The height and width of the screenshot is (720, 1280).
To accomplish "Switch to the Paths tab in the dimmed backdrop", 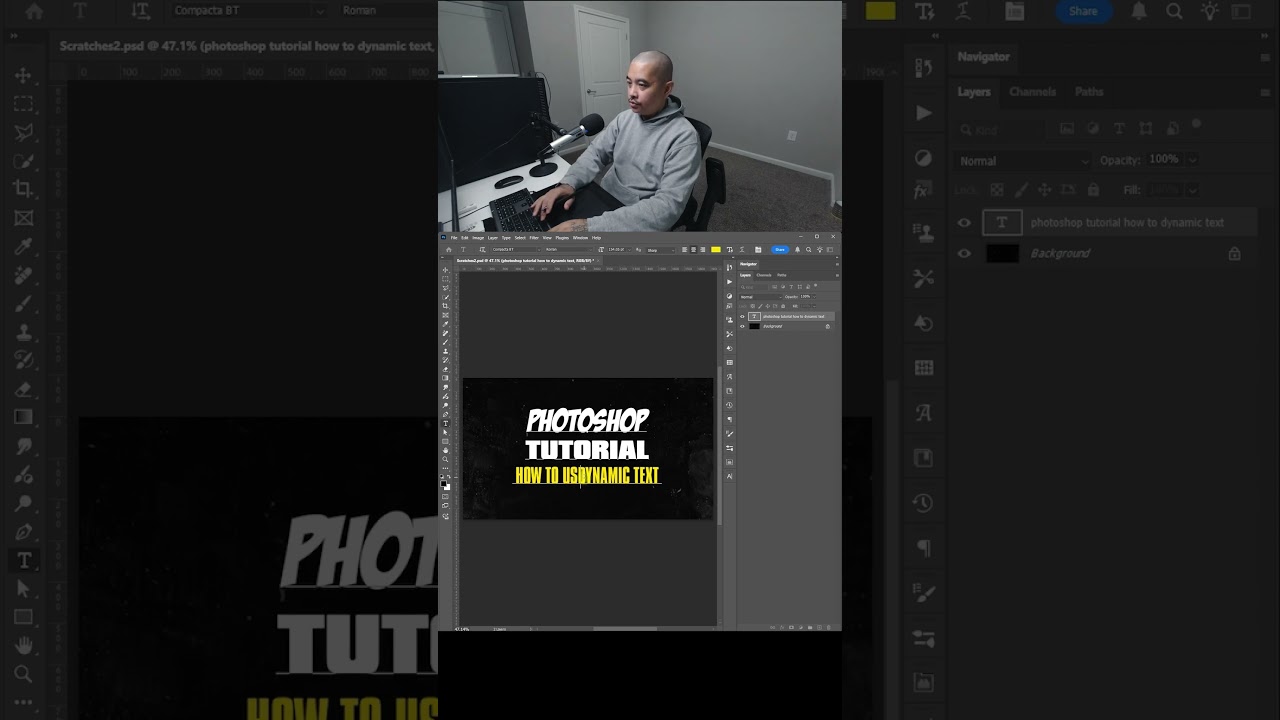I will point(1089,92).
